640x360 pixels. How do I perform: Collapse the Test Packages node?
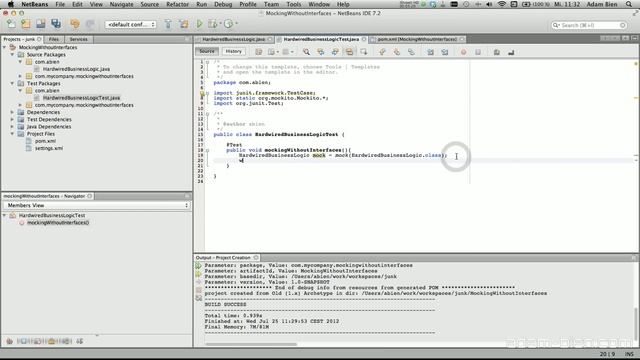click(12, 83)
